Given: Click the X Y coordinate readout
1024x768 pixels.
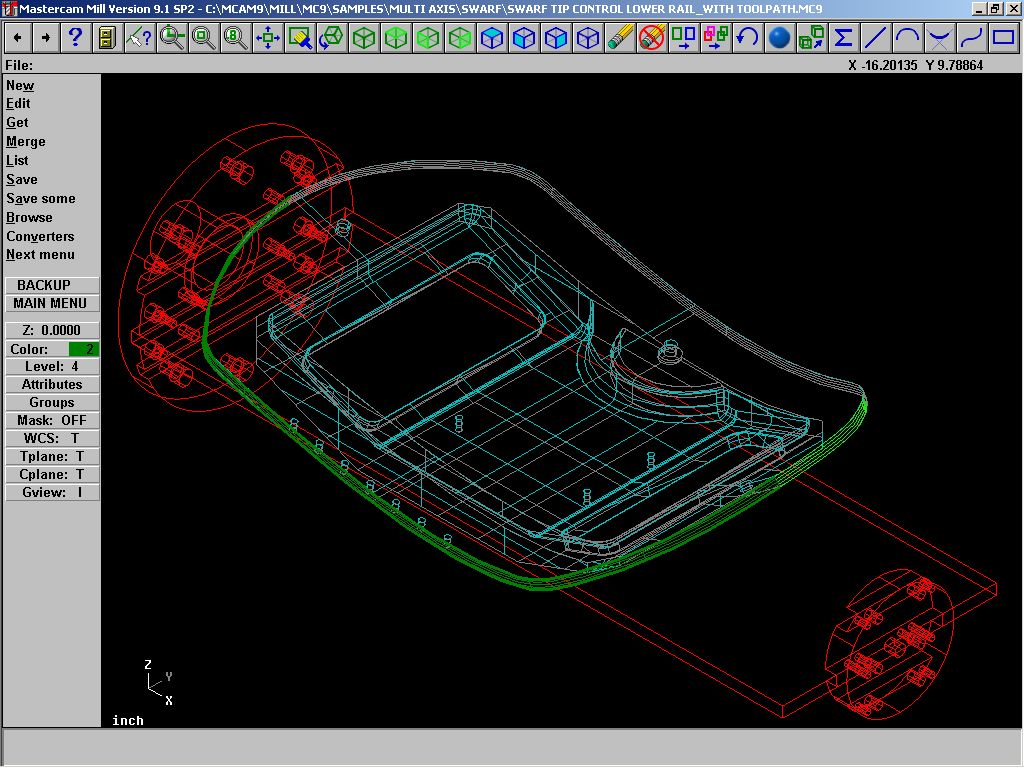Looking at the screenshot, I should (x=916, y=65).
